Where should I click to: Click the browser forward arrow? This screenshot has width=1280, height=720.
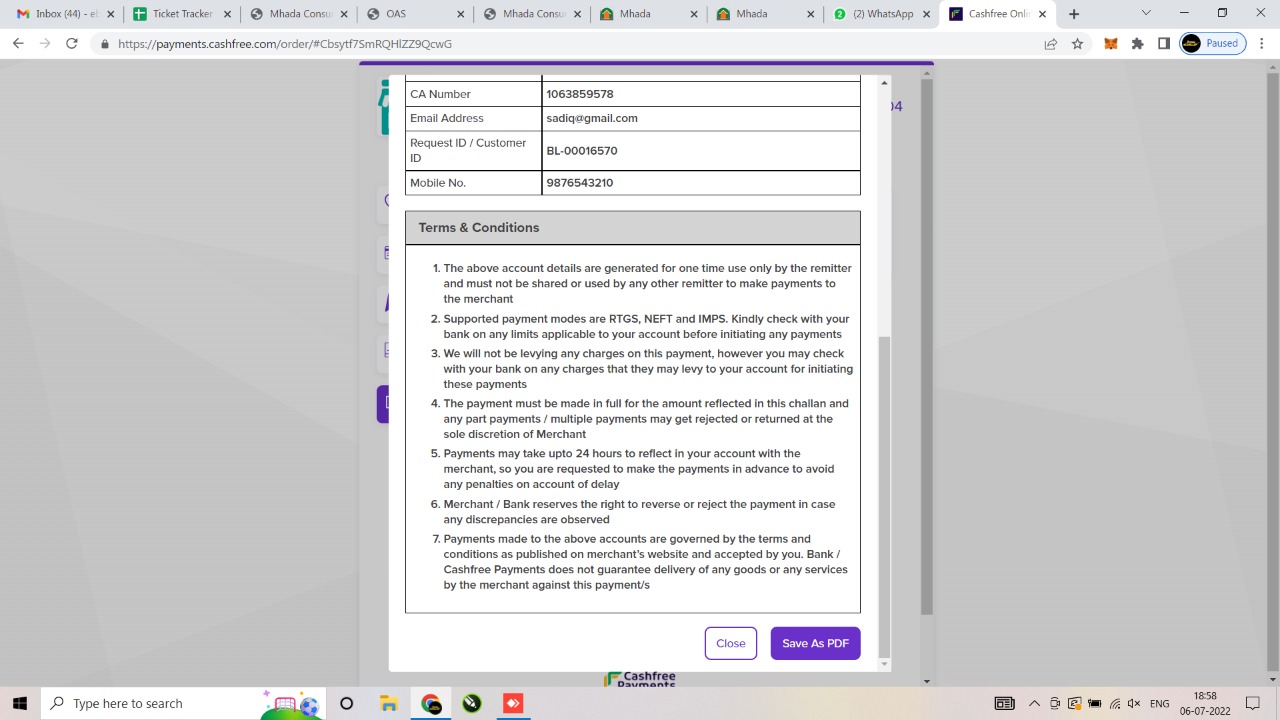click(45, 44)
